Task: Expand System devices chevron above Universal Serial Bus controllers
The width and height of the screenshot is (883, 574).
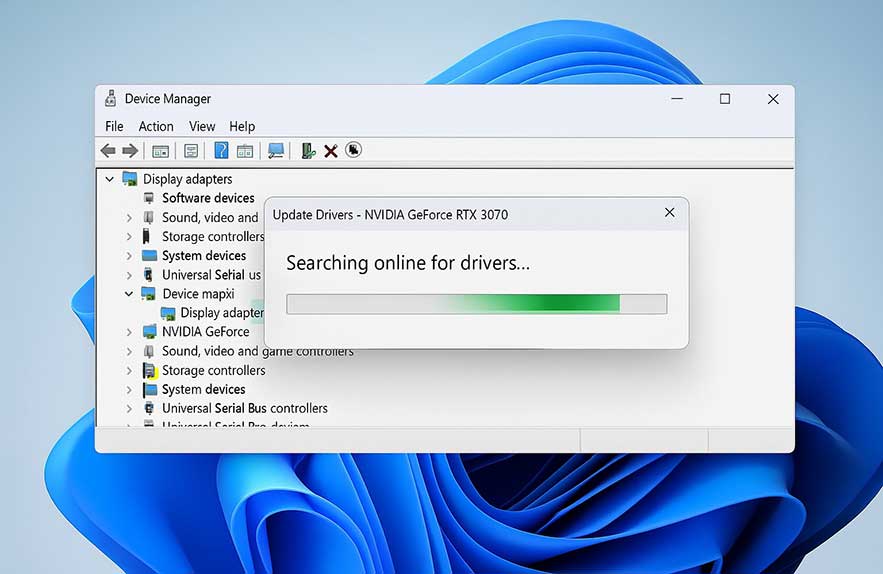Action: click(129, 390)
